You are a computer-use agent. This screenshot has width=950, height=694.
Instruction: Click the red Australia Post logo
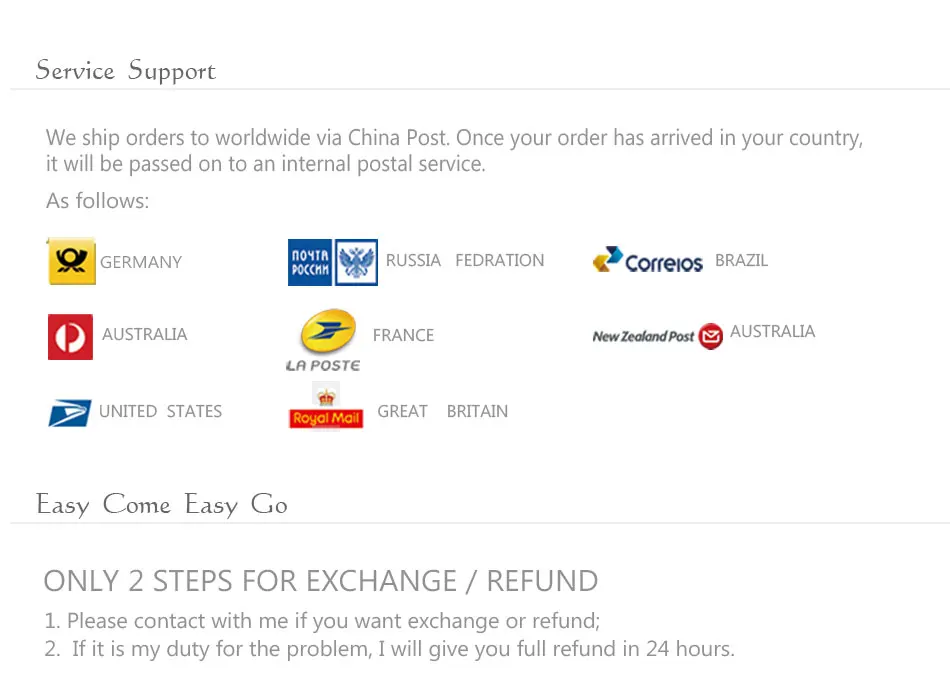[x=70, y=337]
